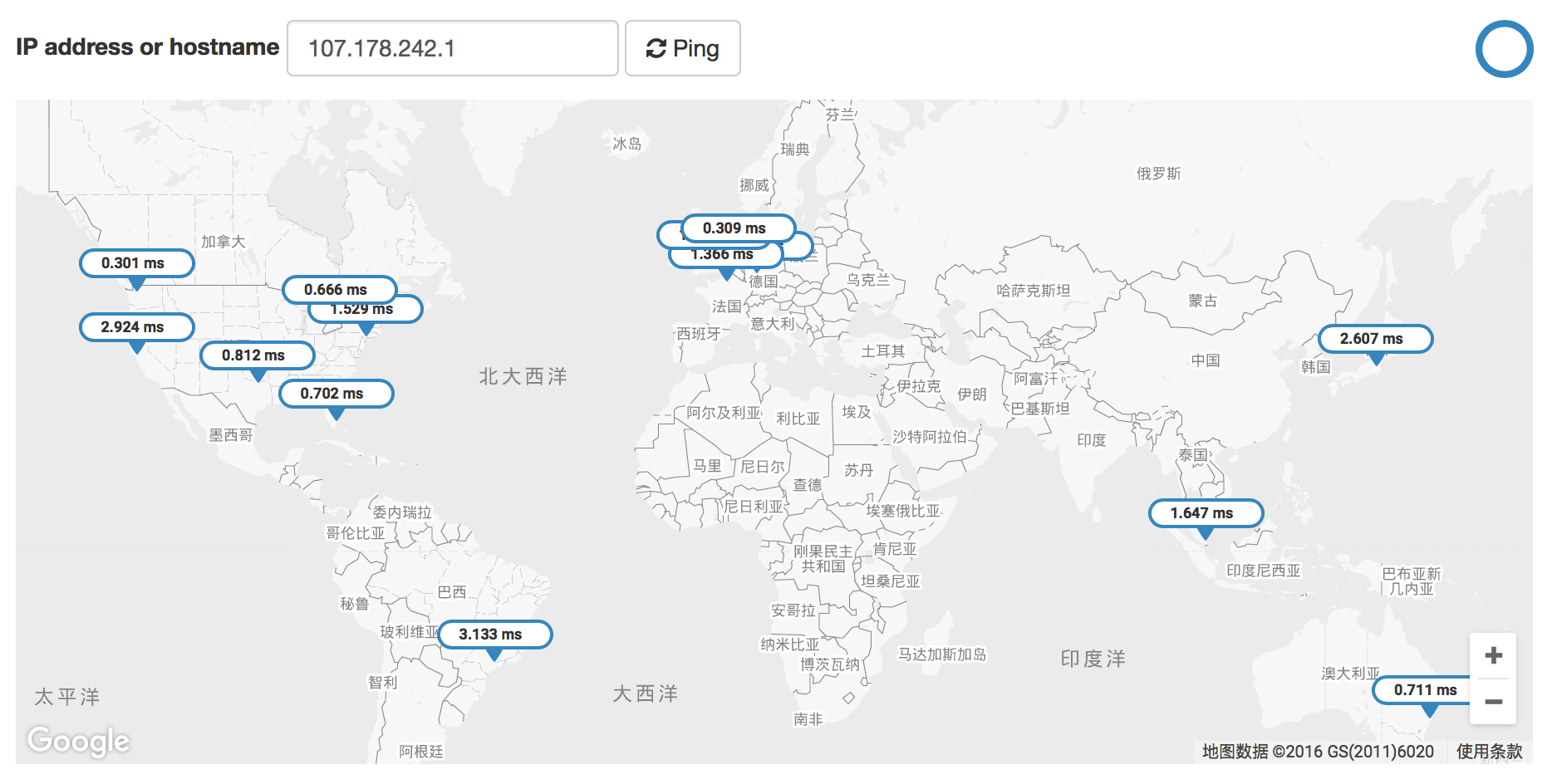Click the 哈萨克斯坦 map label
Image resolution: width=1552 pixels, height=784 pixels.
[1034, 291]
